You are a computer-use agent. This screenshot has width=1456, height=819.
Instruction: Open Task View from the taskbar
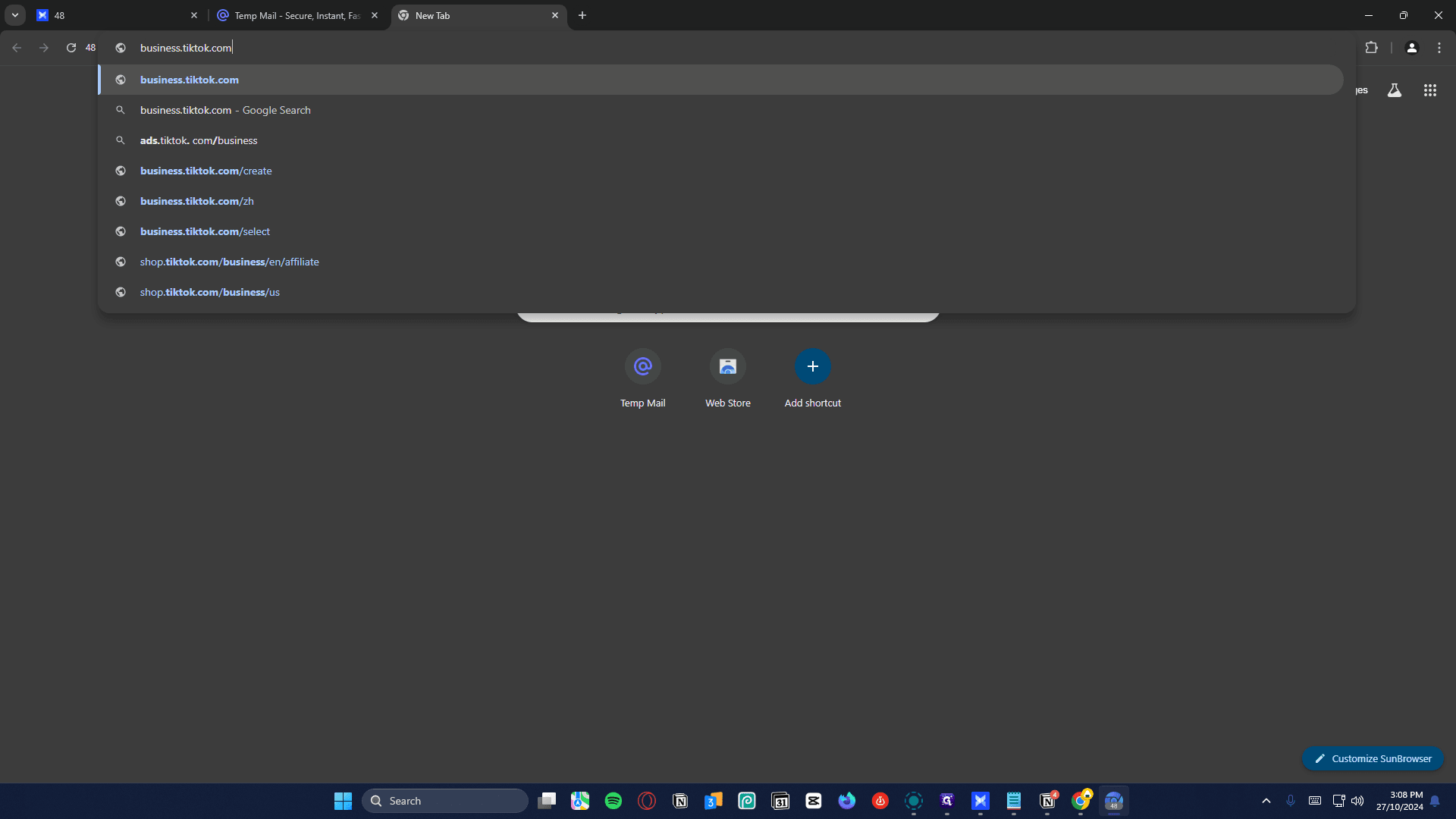tap(547, 801)
